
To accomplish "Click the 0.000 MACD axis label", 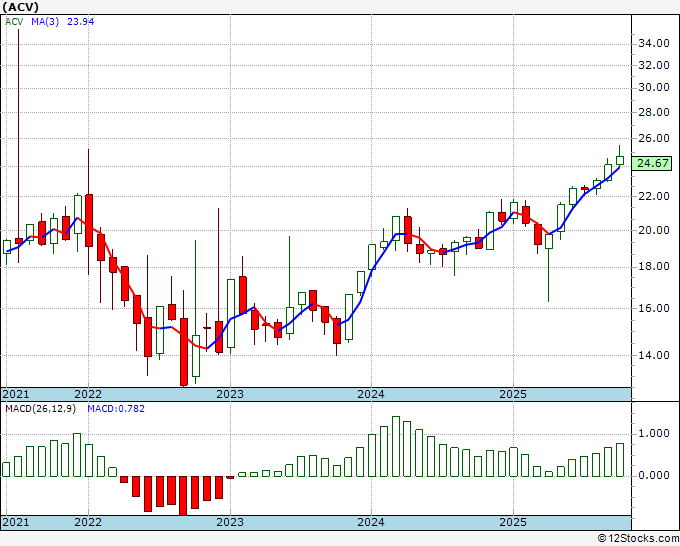I will point(654,475).
